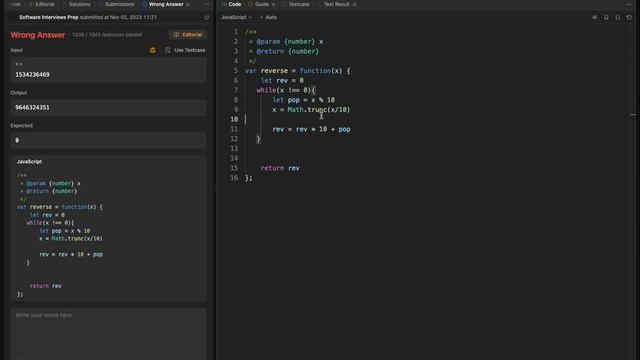Screen dimensions: 640x360
Task: Click the red Wrong Answer heading
Action: click(38, 35)
